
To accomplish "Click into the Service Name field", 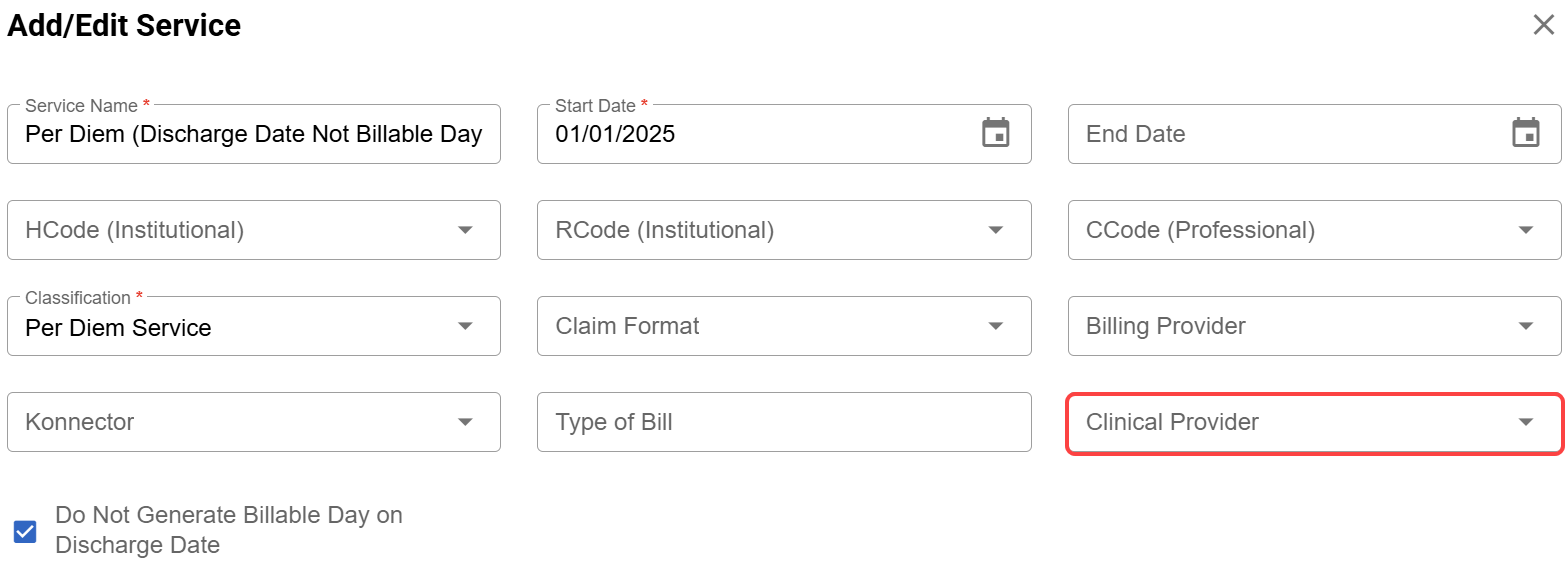I will (253, 134).
